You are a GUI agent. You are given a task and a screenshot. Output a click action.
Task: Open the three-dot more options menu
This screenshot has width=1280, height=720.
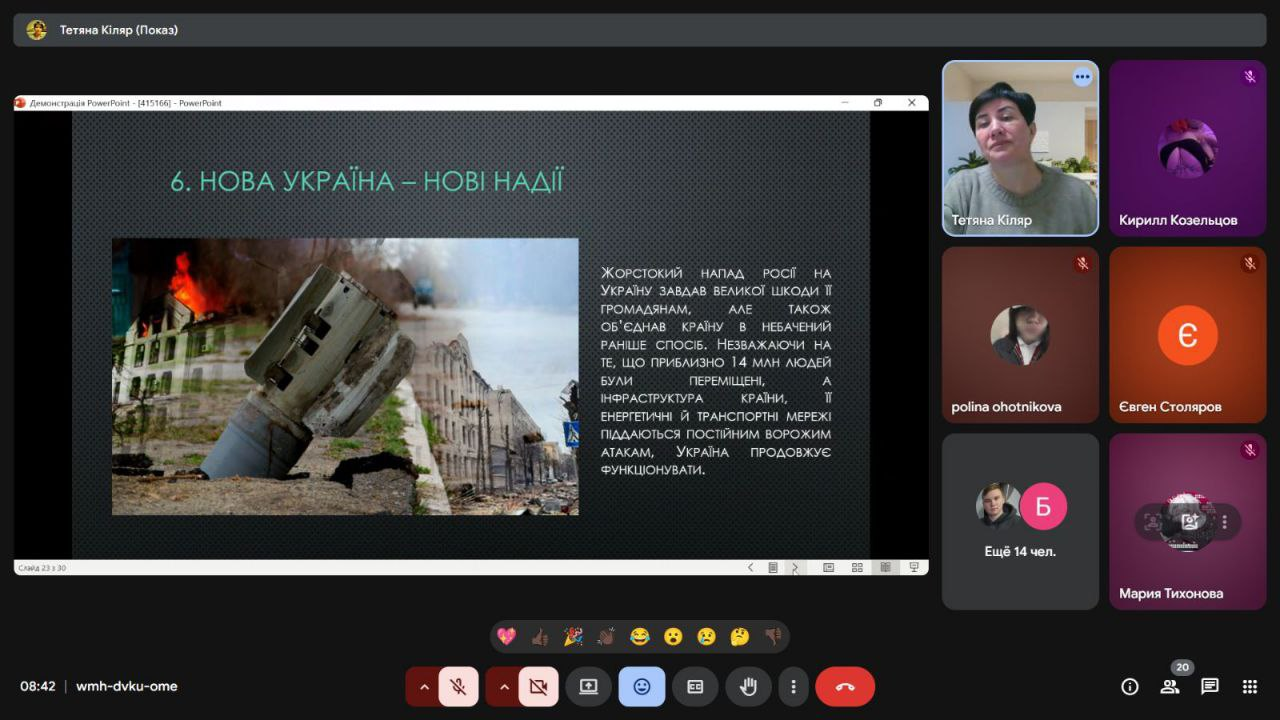click(x=793, y=687)
